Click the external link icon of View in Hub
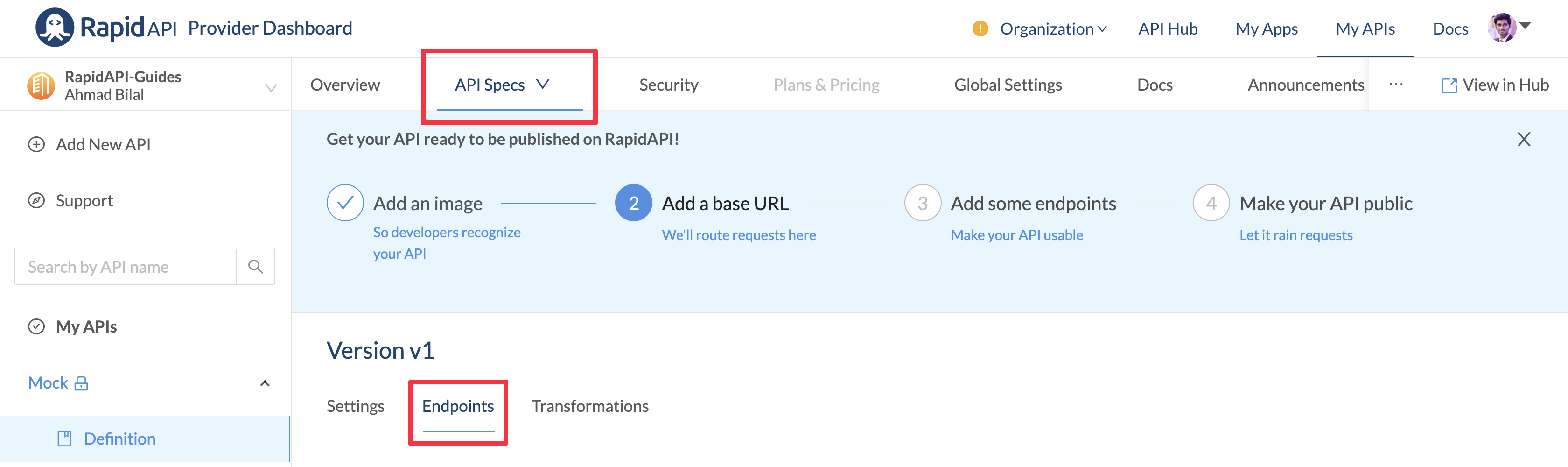The width and height of the screenshot is (1568, 467). [1449, 85]
